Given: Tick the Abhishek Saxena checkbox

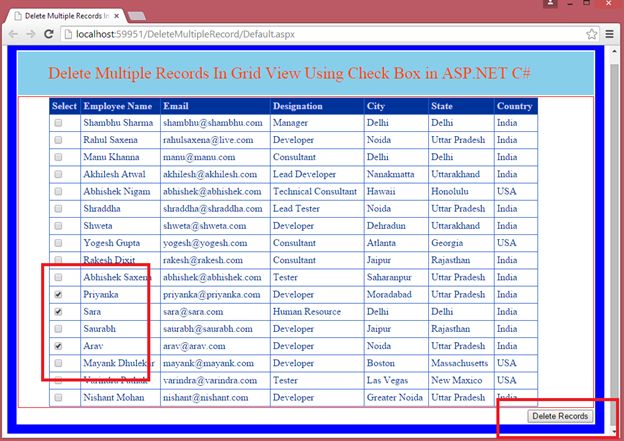Looking at the screenshot, I should tap(58, 277).
